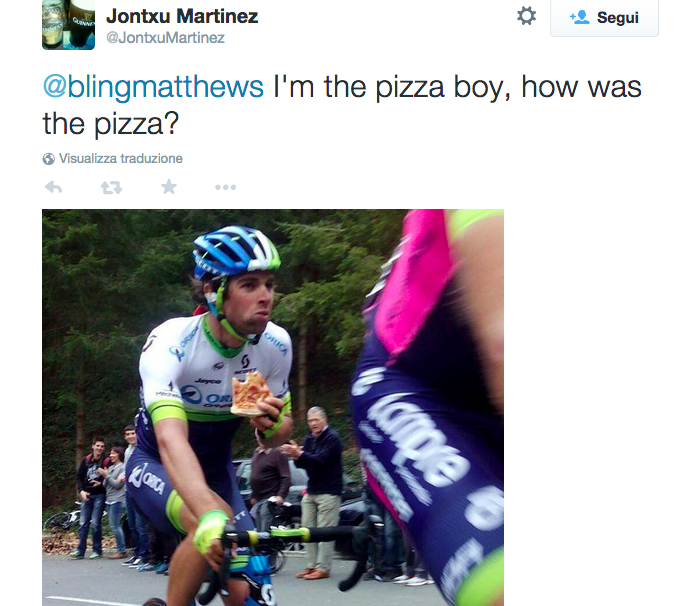Favorite the tweet with the star
699x606 pixels.
[x=169, y=187]
